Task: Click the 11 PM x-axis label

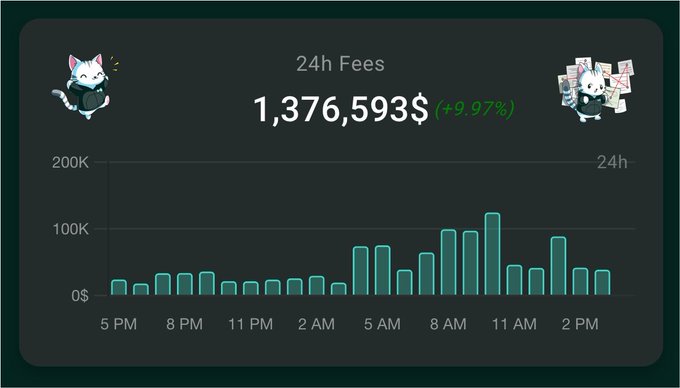Action: tap(251, 324)
